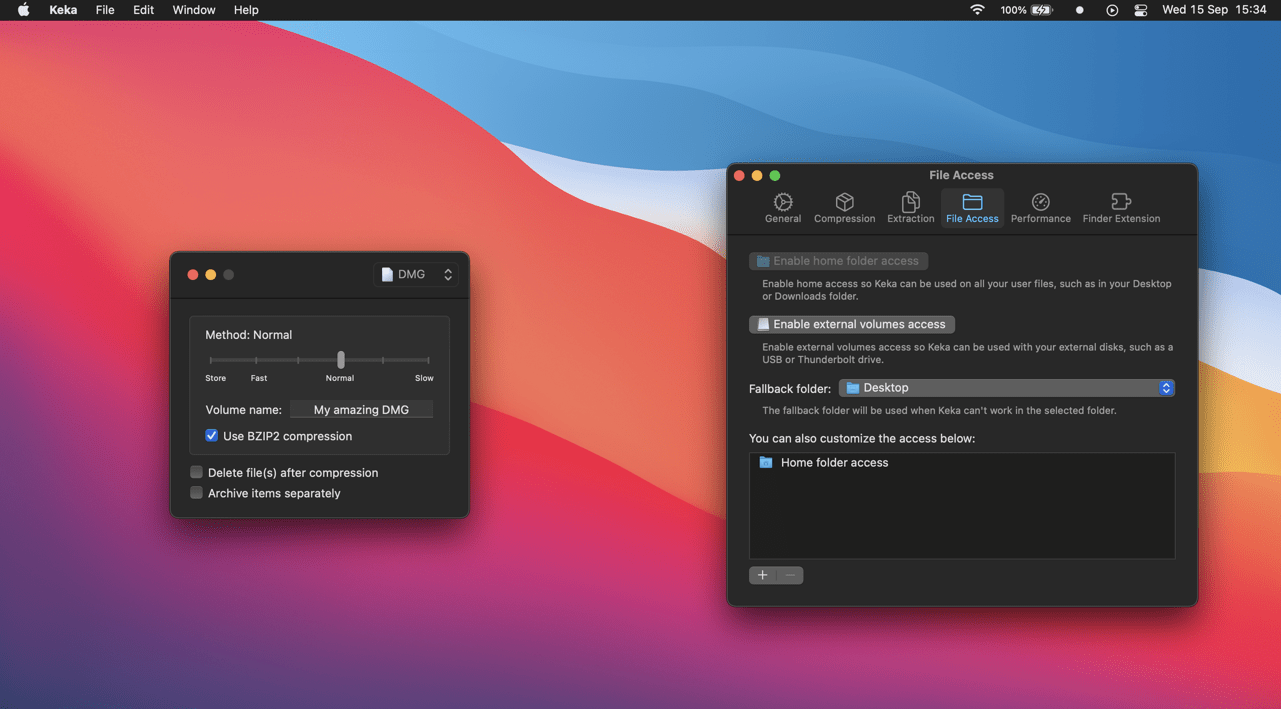This screenshot has height=709, width=1281.
Task: Add a folder with the plus button
Action: (762, 575)
